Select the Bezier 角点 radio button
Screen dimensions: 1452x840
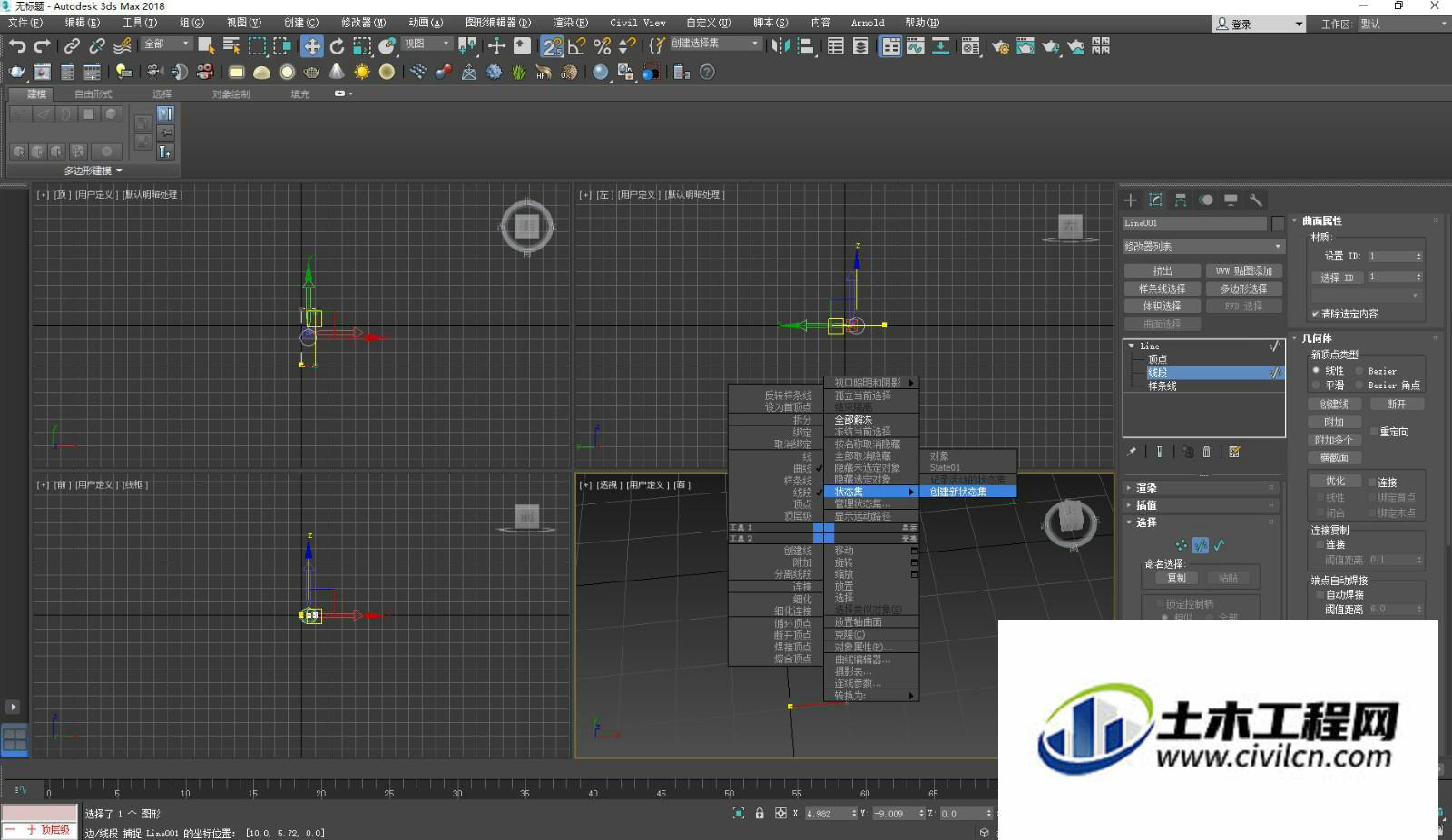pos(1359,385)
